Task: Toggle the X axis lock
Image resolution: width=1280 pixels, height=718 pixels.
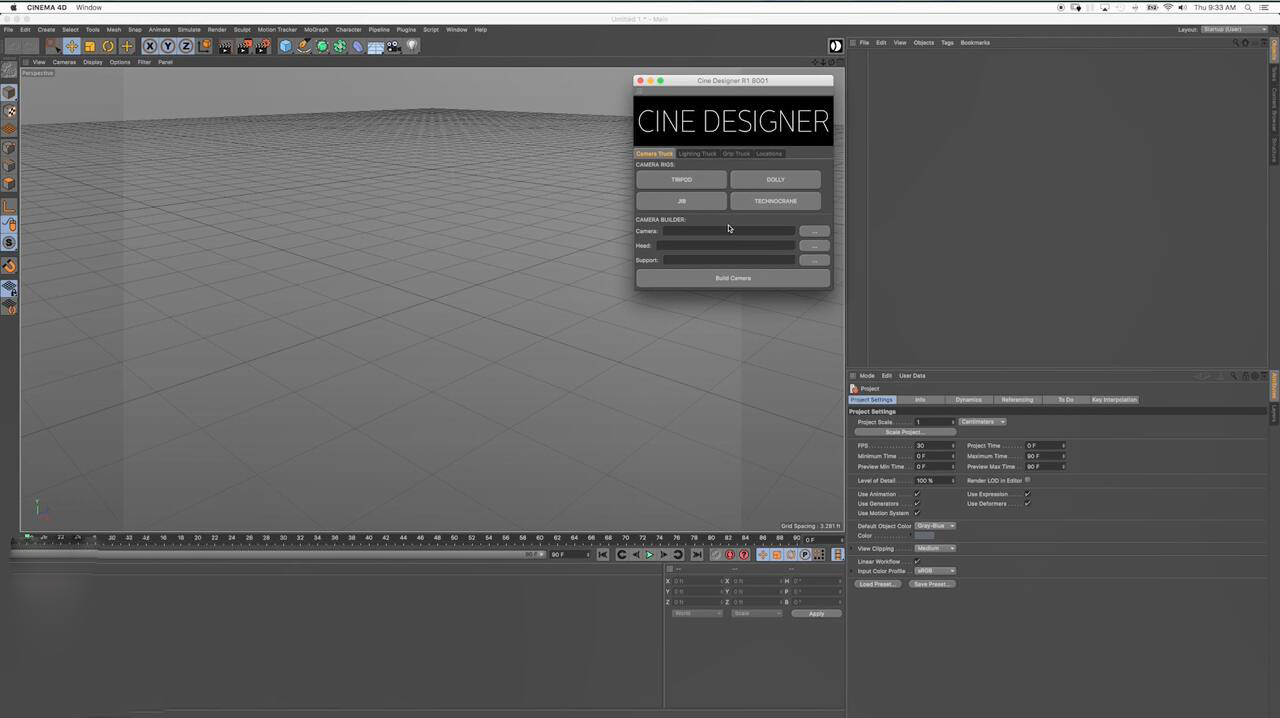Action: 150,46
